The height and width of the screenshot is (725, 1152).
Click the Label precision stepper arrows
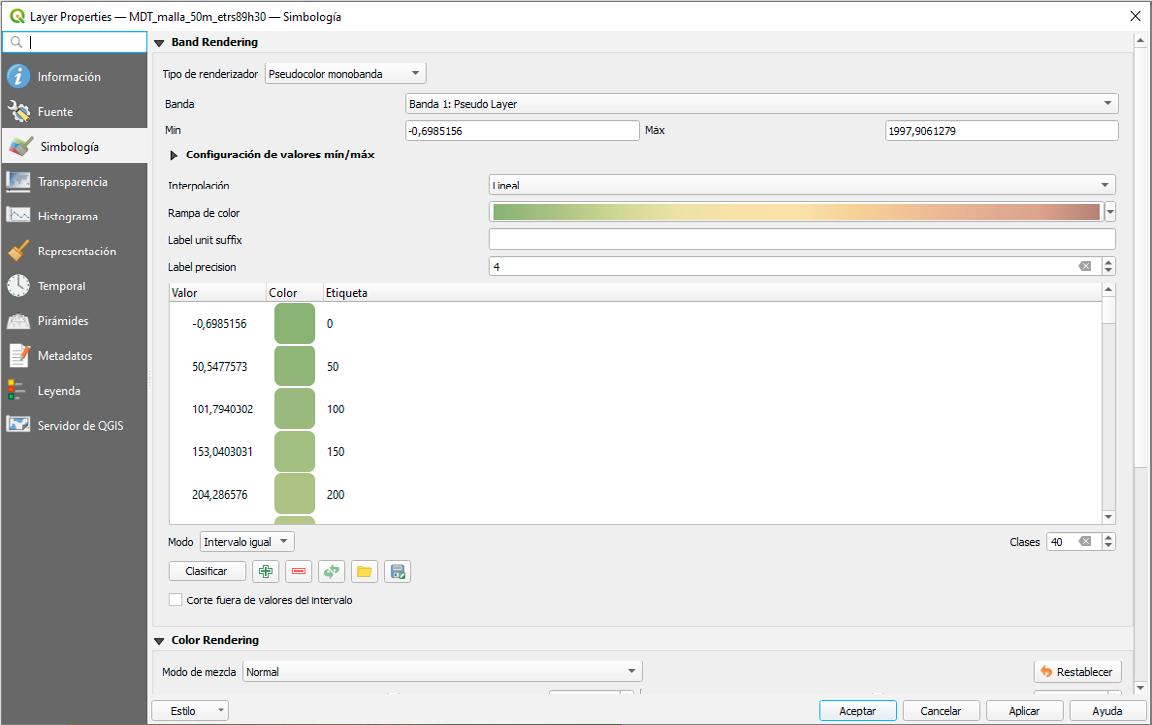1109,266
